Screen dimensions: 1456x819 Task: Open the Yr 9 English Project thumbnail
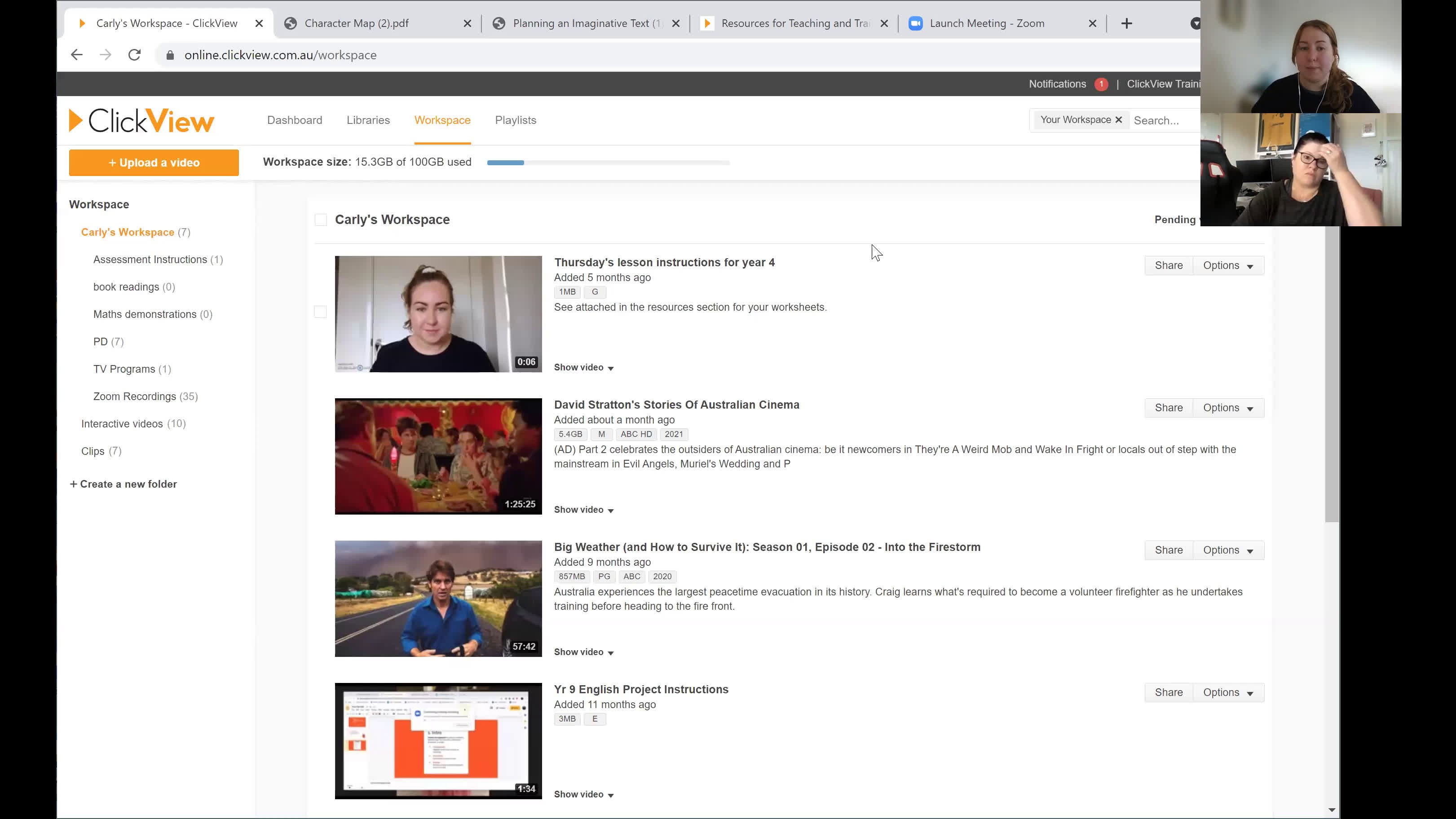(x=438, y=741)
